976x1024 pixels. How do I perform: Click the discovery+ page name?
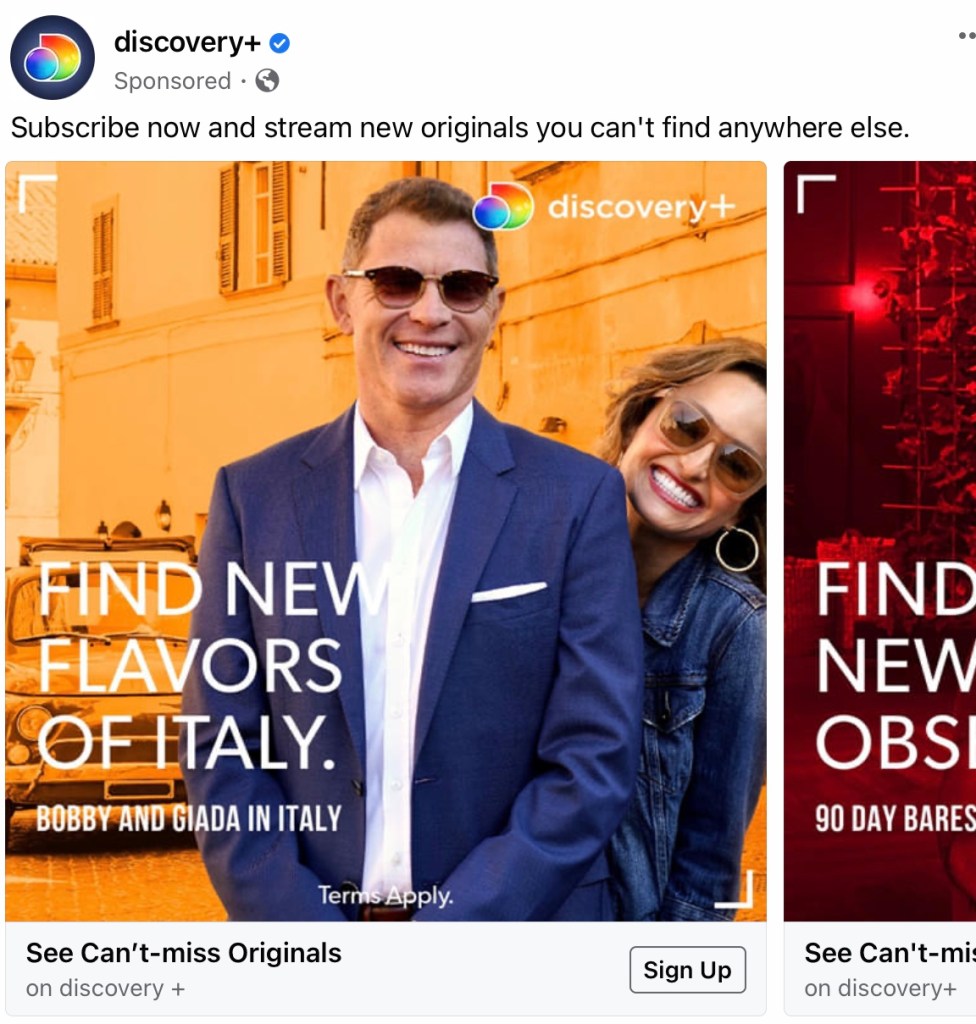[x=187, y=42]
